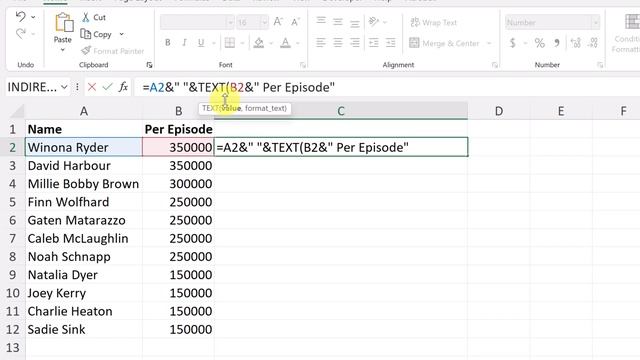Toggle Italic formatting
The image size is (640, 360).
tap(184, 42)
